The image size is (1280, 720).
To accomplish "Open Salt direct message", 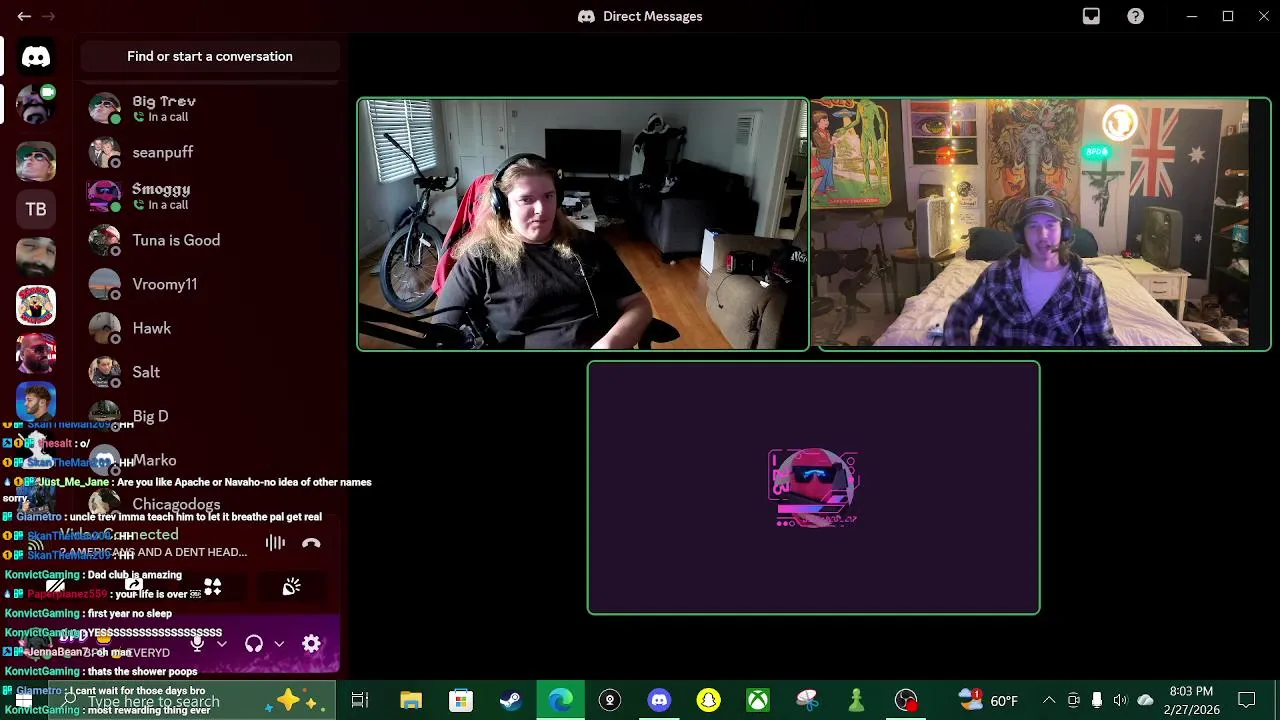I will tap(210, 372).
